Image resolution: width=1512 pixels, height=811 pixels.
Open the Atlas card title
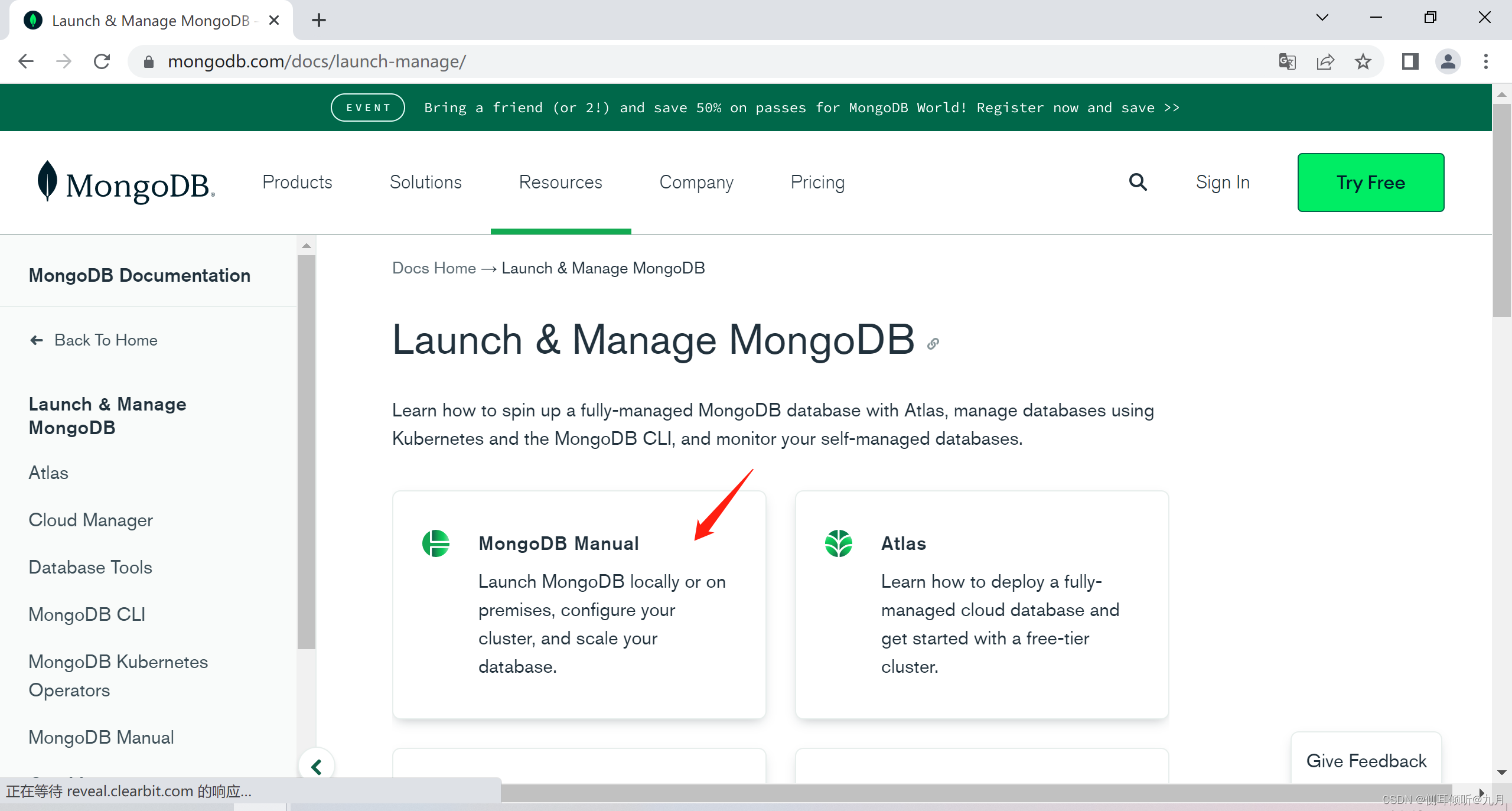(904, 543)
